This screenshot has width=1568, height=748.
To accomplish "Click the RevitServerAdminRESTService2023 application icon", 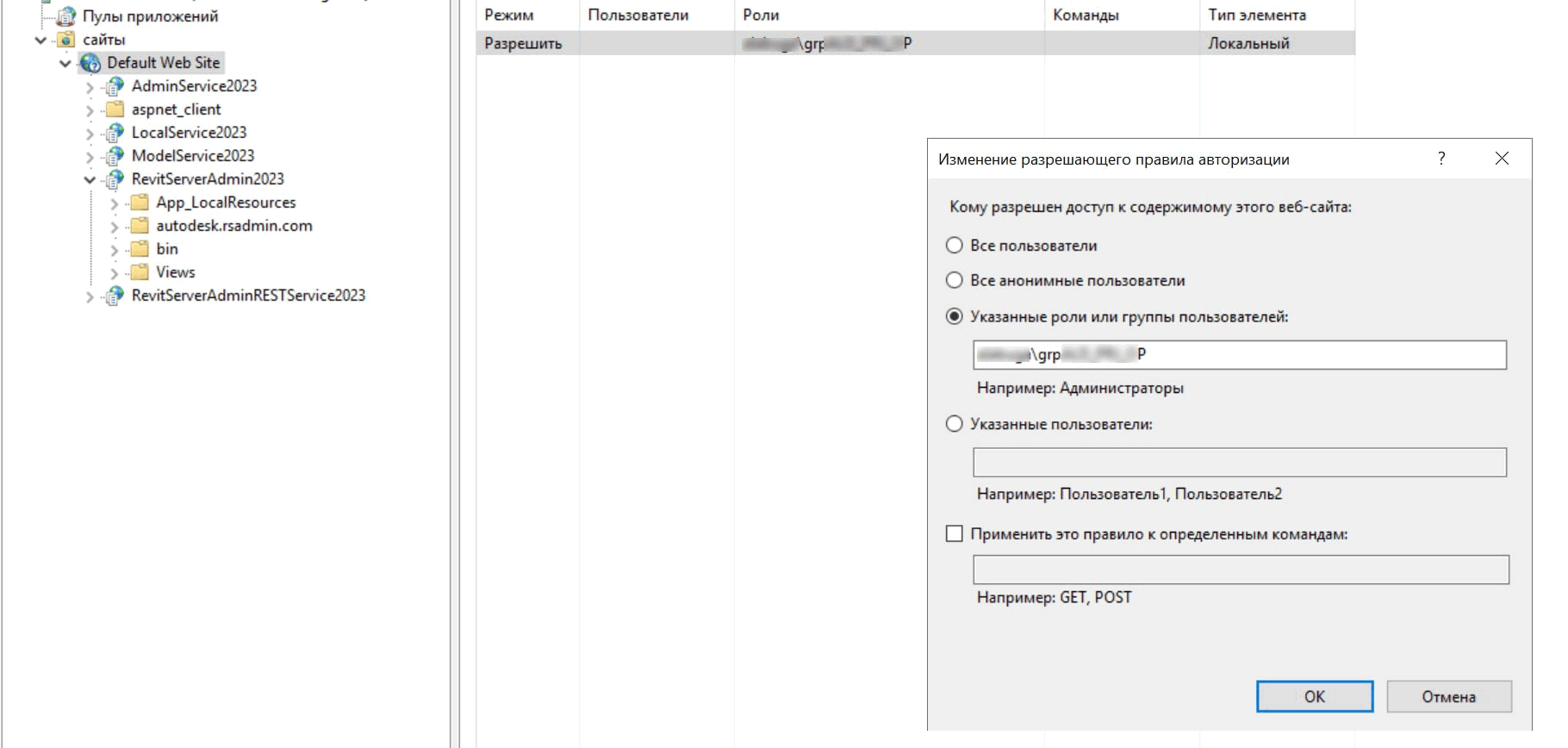I will (x=115, y=296).
